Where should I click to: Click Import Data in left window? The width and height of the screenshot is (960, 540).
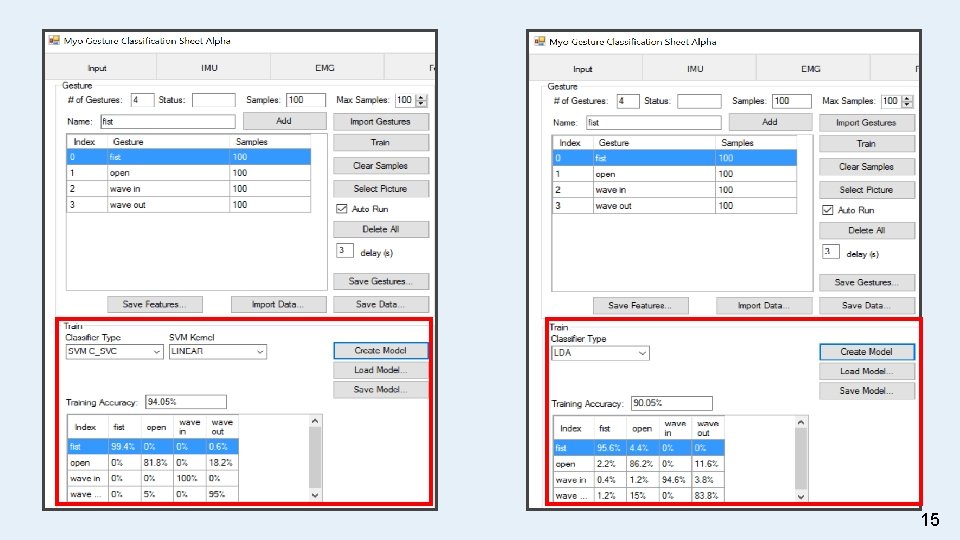pyautogui.click(x=279, y=304)
